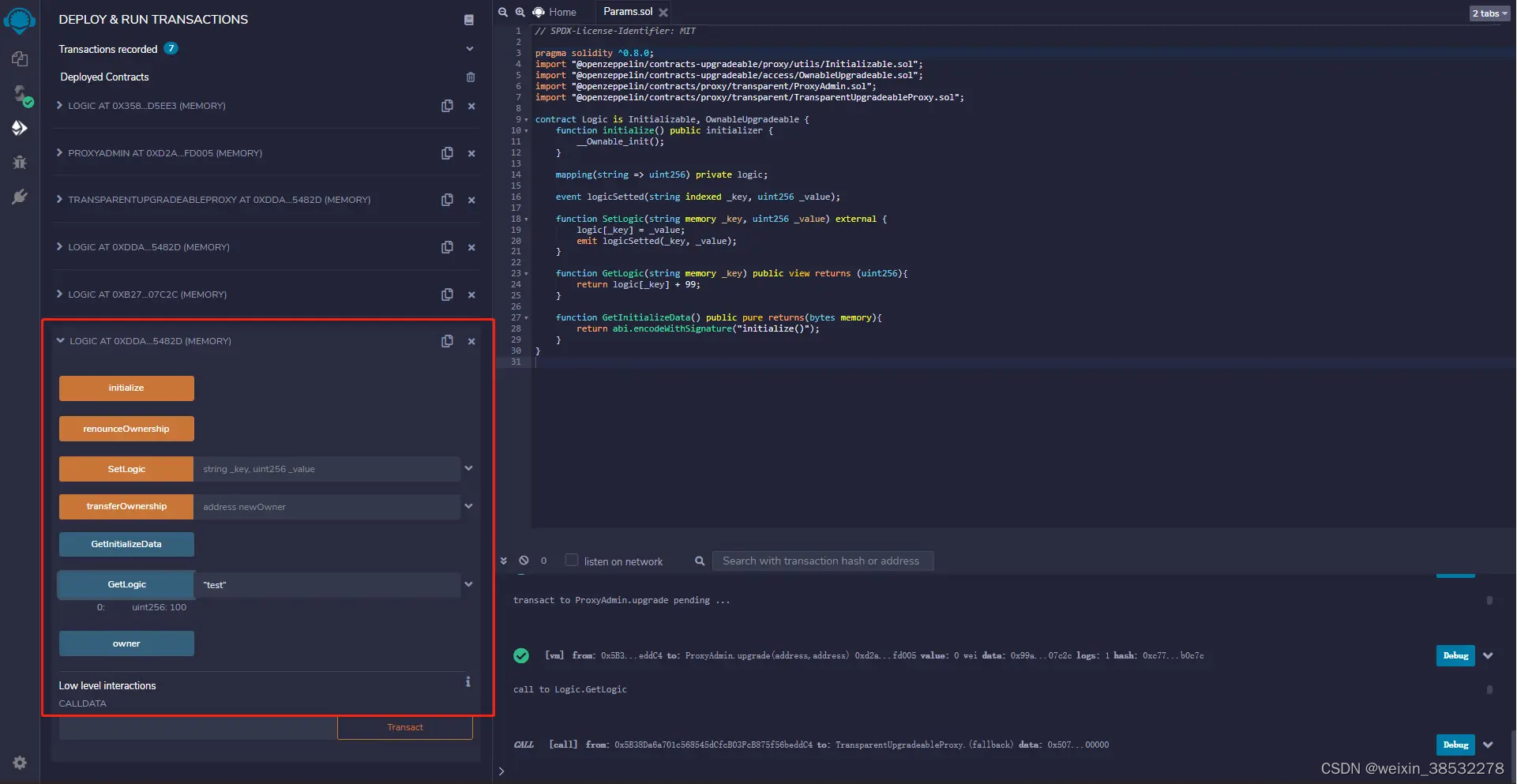Call the owner getter button
Image resolution: width=1517 pixels, height=784 pixels.
126,643
